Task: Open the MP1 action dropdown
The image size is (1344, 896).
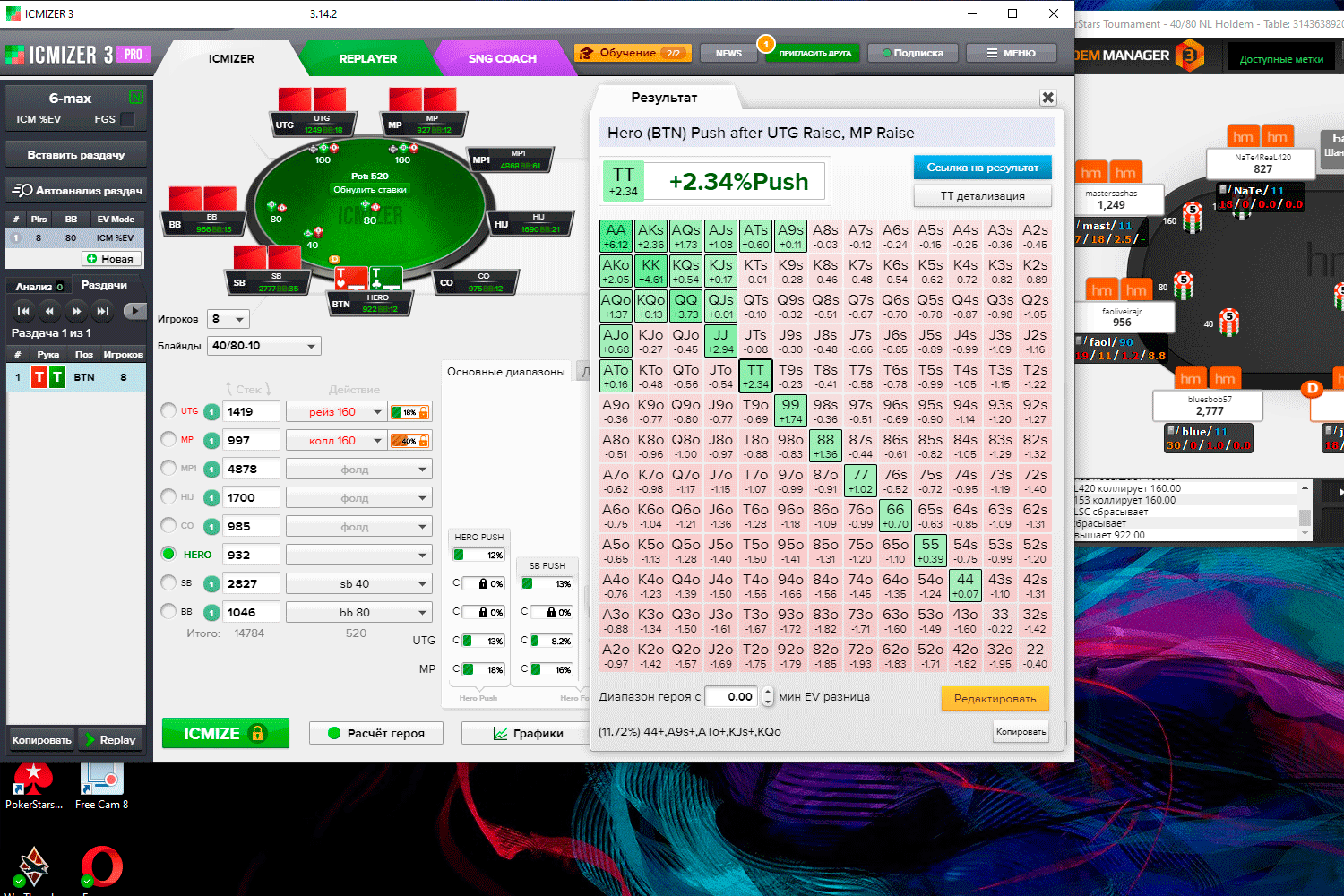Action: (359, 470)
